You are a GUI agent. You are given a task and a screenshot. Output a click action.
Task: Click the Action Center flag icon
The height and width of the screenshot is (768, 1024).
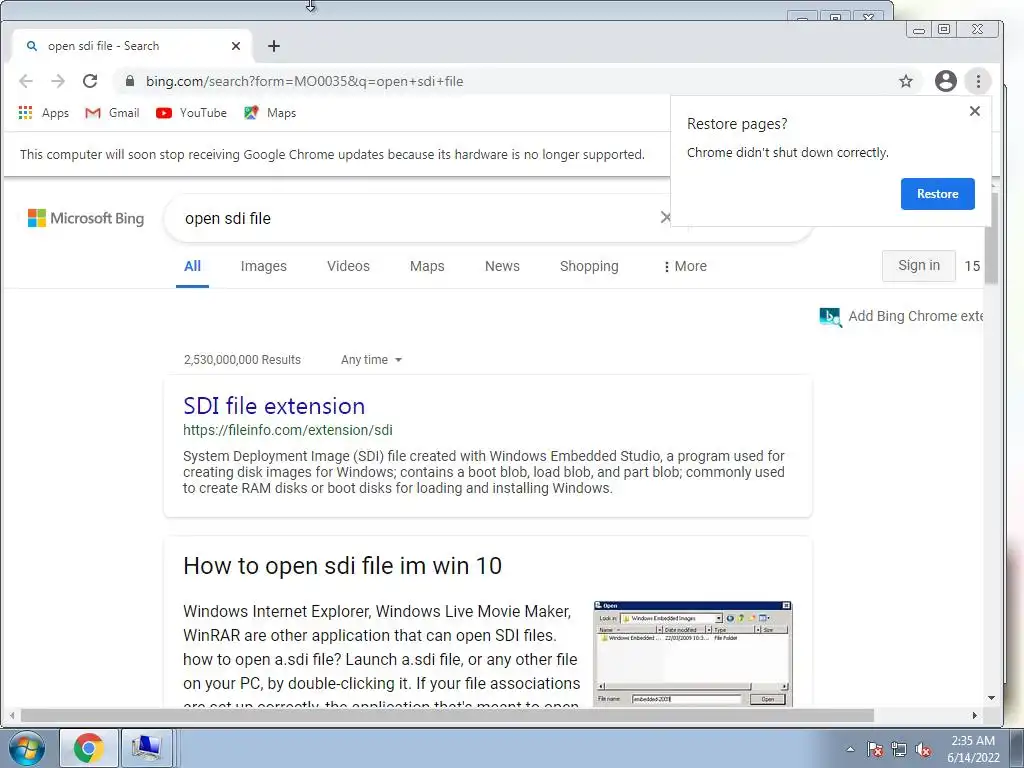click(874, 749)
